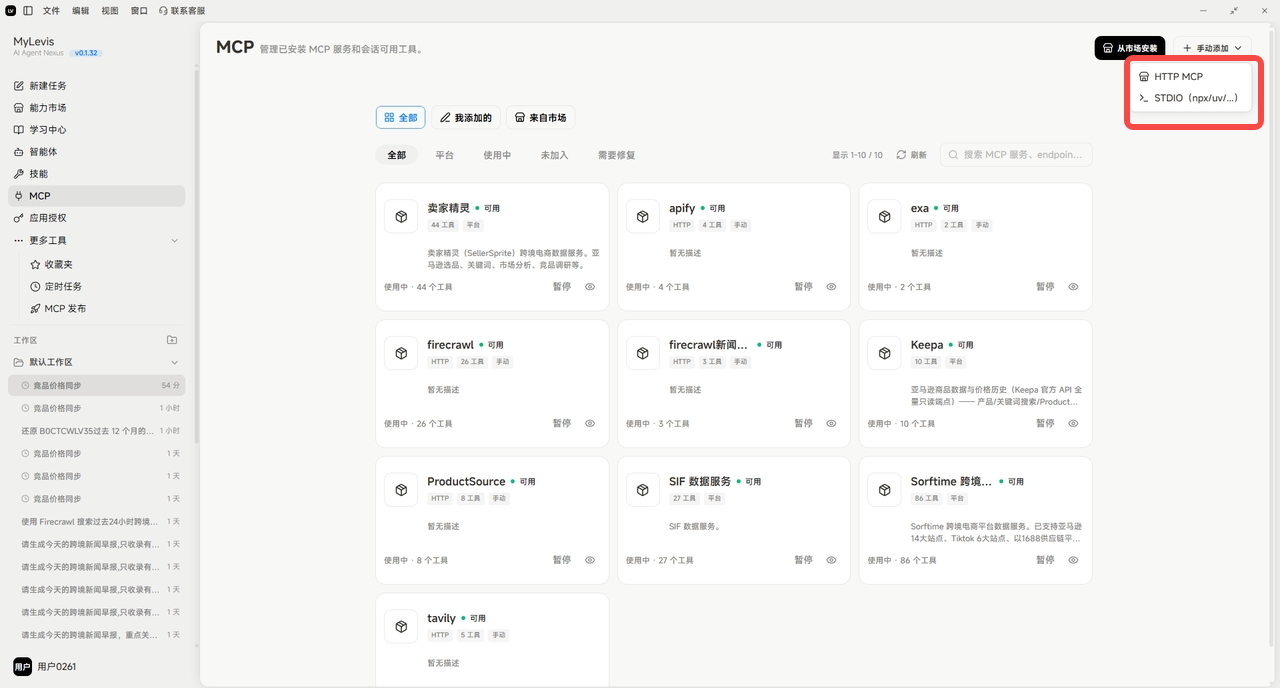Screen dimensions: 1280x688
Task: Open the 编辑 menu
Action: click(81, 10)
